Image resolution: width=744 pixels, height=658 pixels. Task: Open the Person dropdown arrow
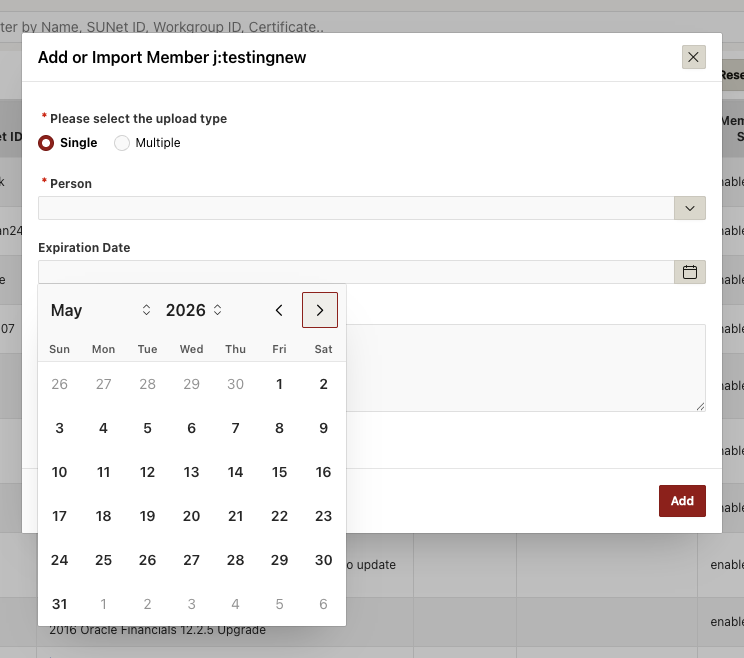(689, 208)
